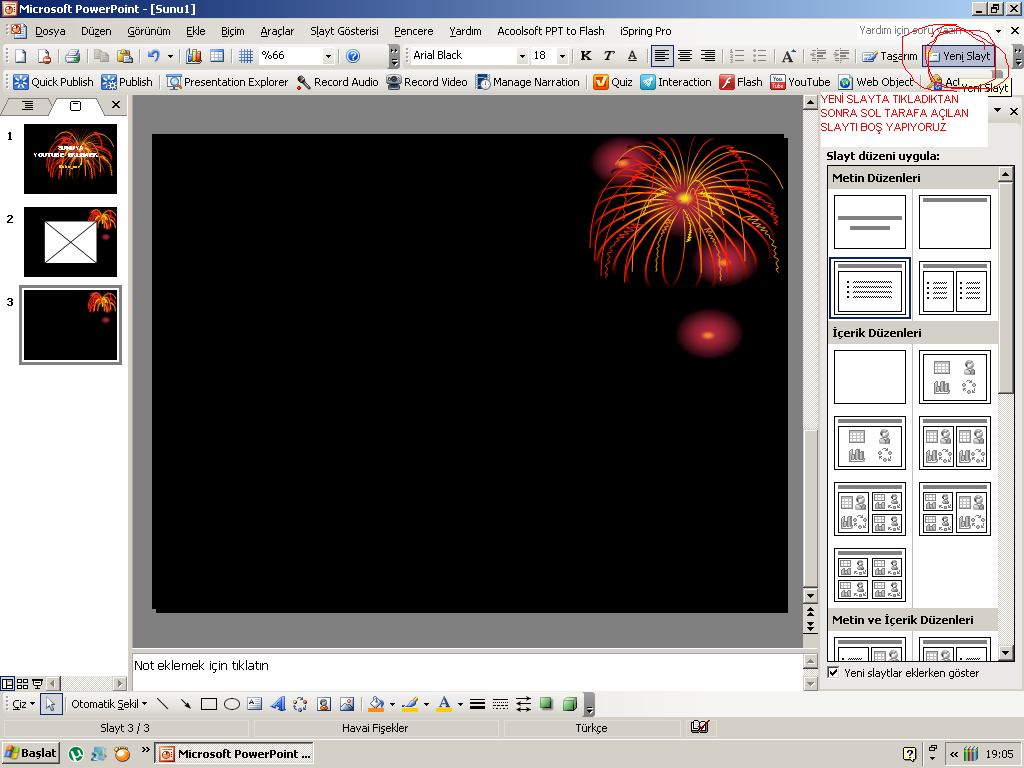Select the arrow drawing tool

coord(186,704)
